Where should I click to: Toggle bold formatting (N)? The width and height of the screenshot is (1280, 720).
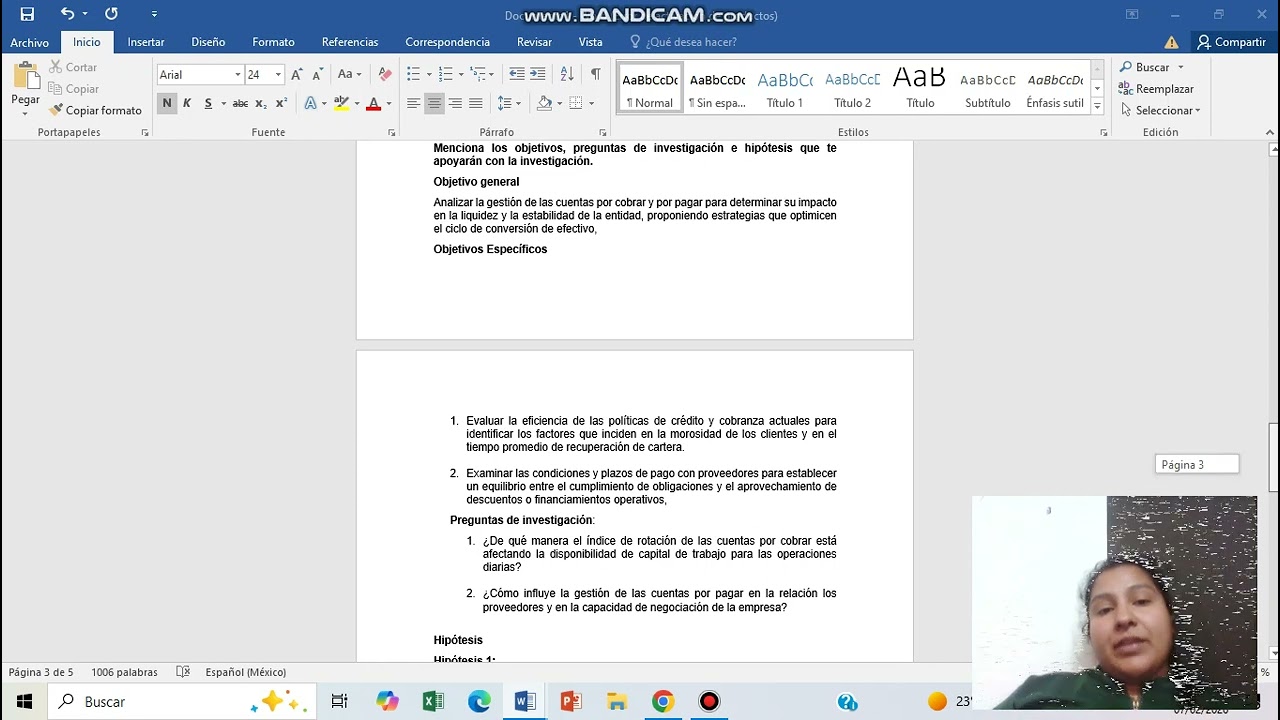[167, 103]
